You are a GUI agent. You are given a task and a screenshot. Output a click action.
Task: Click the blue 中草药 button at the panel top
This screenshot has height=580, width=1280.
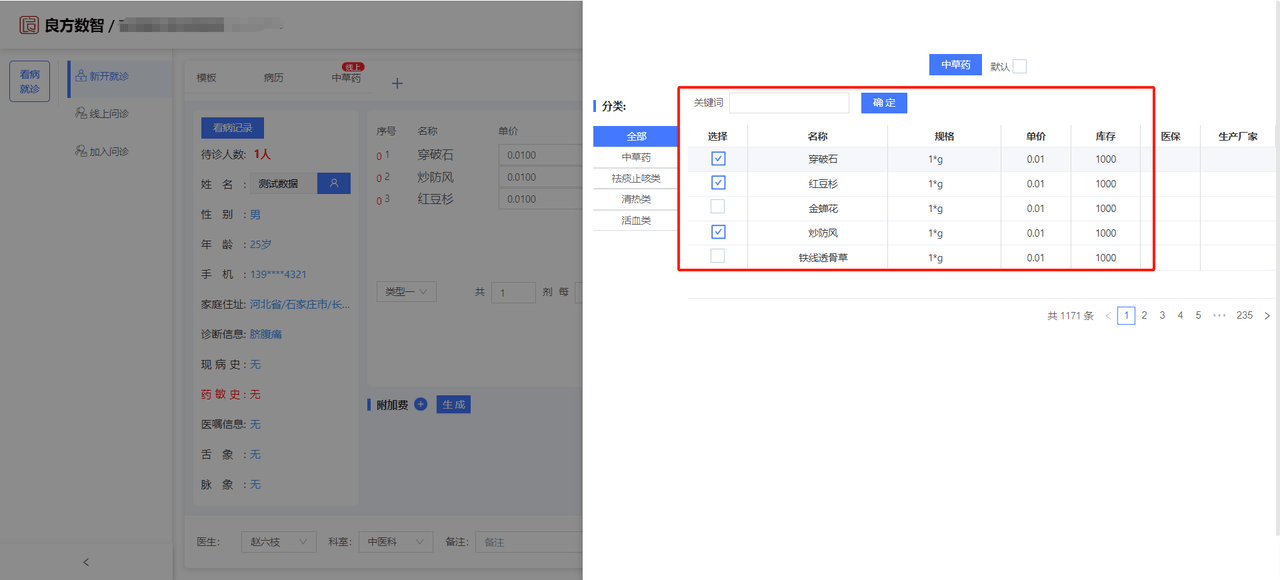(x=955, y=64)
